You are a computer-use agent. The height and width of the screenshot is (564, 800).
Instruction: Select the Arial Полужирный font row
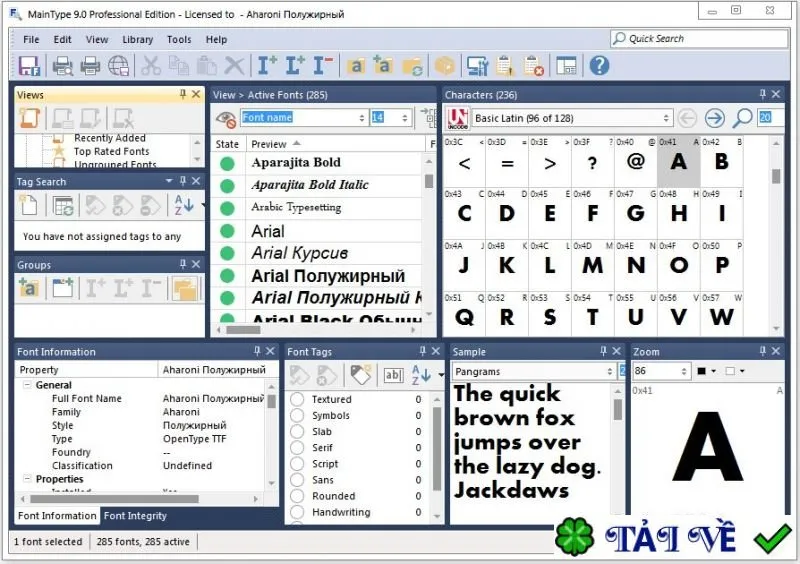coord(316,276)
